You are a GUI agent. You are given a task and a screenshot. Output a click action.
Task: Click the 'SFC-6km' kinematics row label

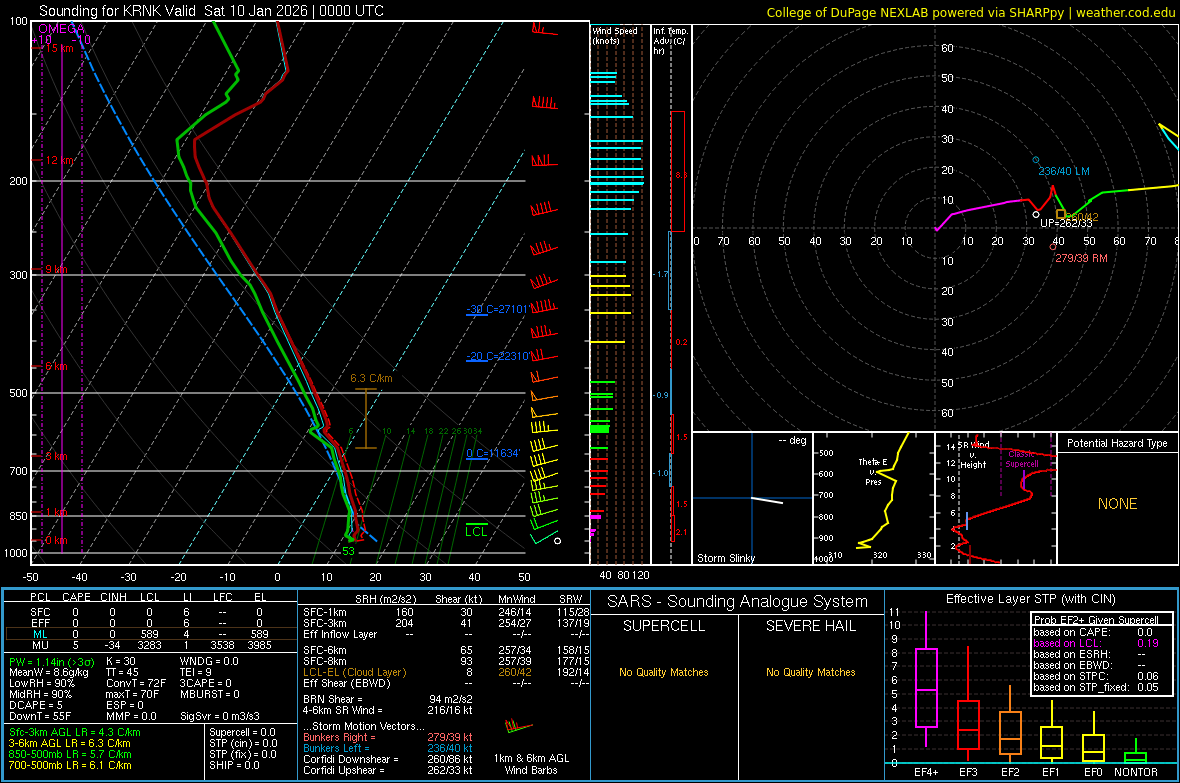pos(325,650)
